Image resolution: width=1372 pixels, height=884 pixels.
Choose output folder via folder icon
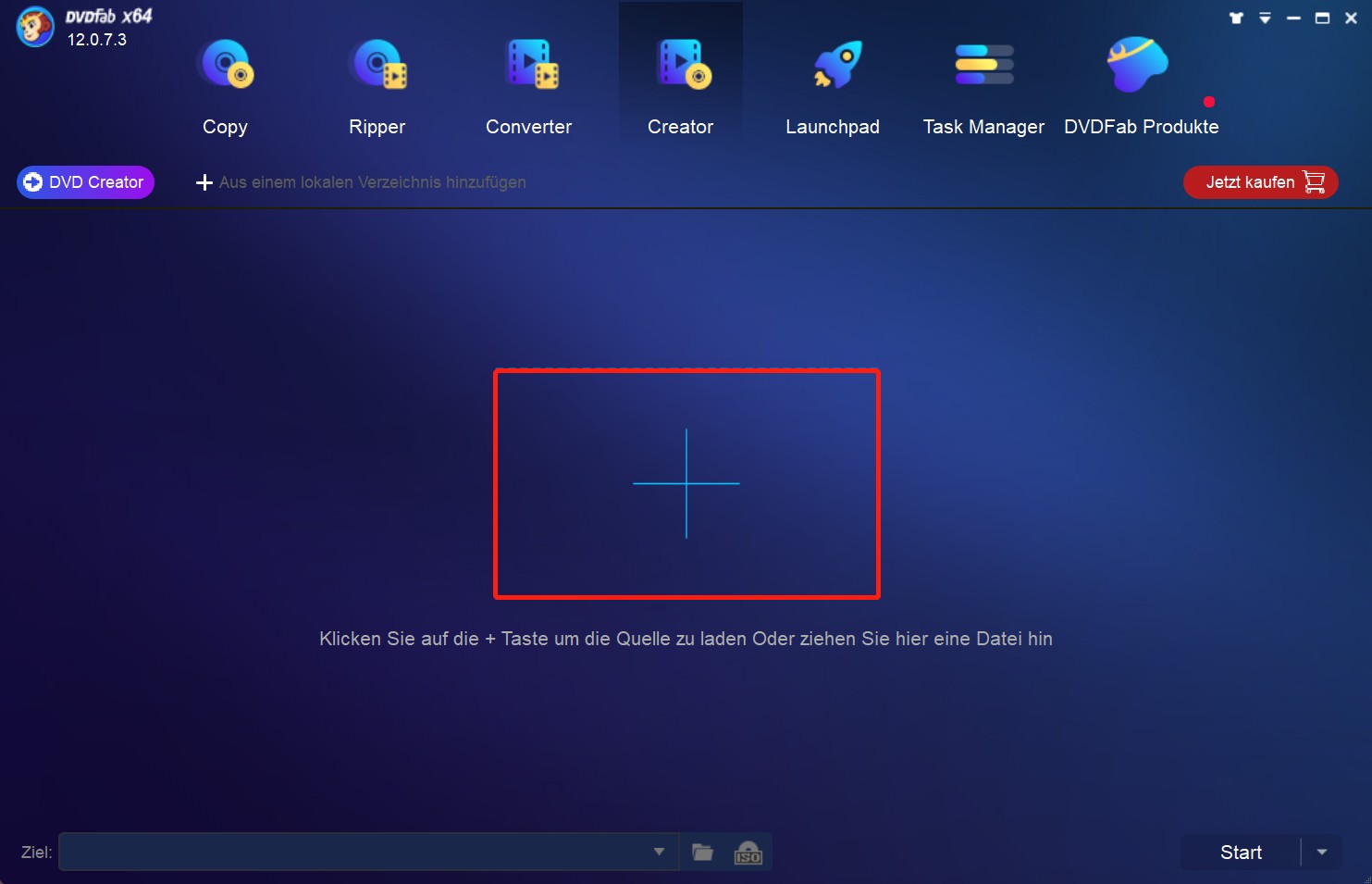tap(703, 852)
